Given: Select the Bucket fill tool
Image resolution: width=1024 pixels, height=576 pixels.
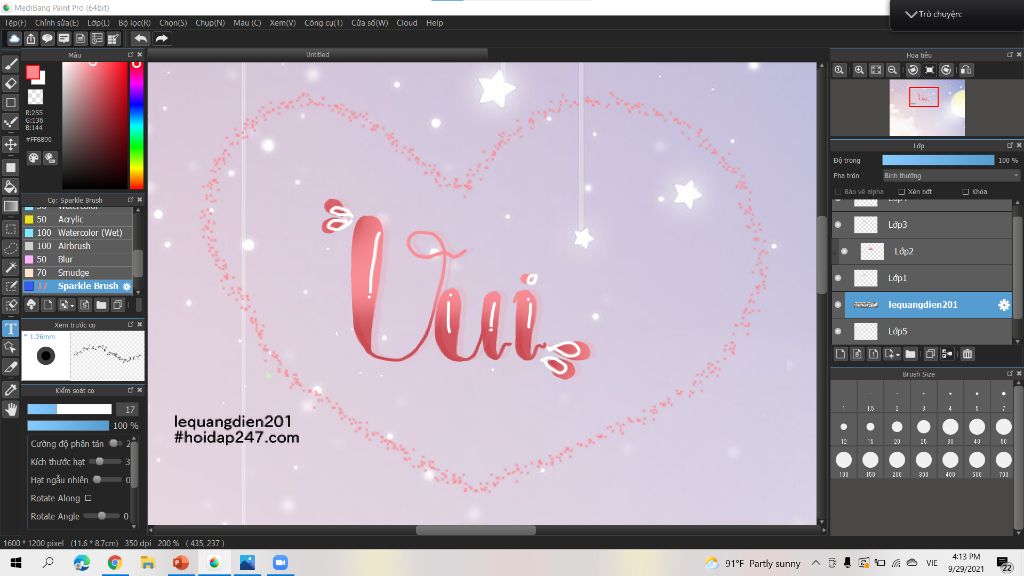Looking at the screenshot, I should (x=10, y=187).
